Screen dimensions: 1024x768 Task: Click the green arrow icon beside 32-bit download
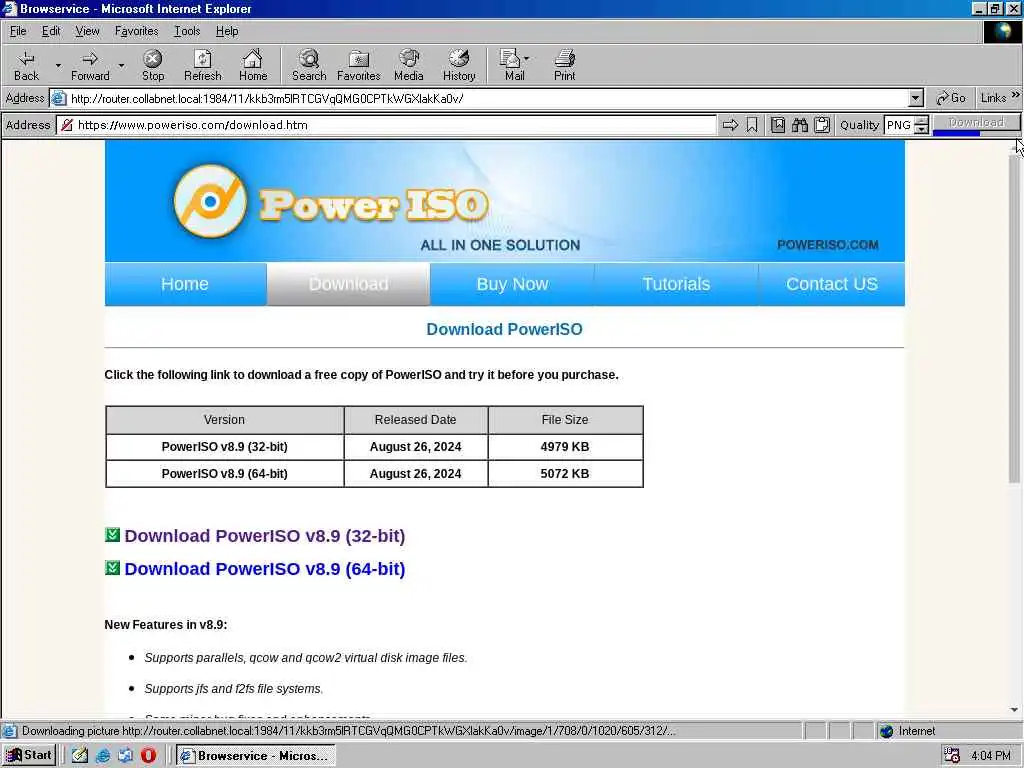[112, 535]
